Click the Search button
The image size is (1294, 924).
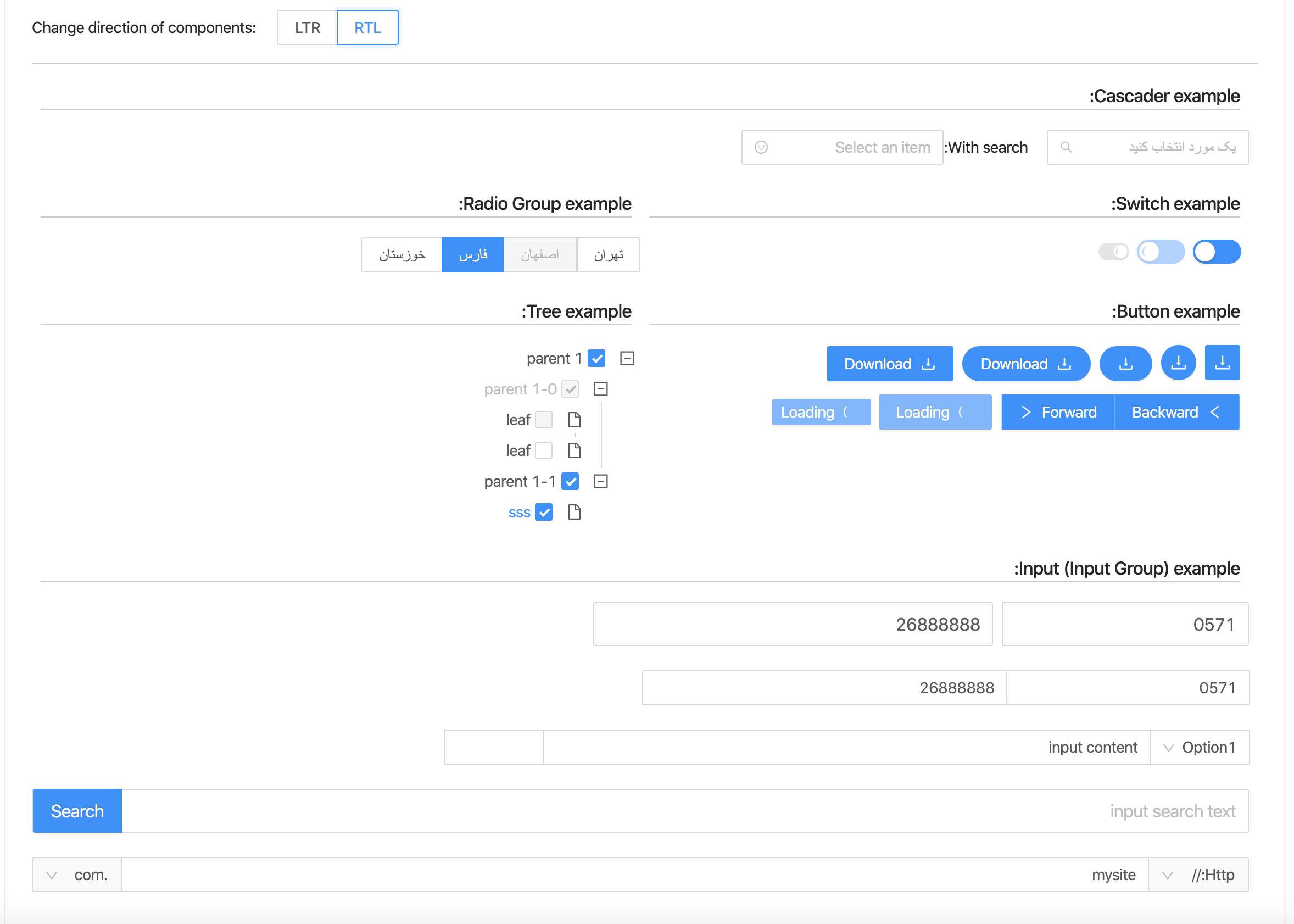point(77,811)
